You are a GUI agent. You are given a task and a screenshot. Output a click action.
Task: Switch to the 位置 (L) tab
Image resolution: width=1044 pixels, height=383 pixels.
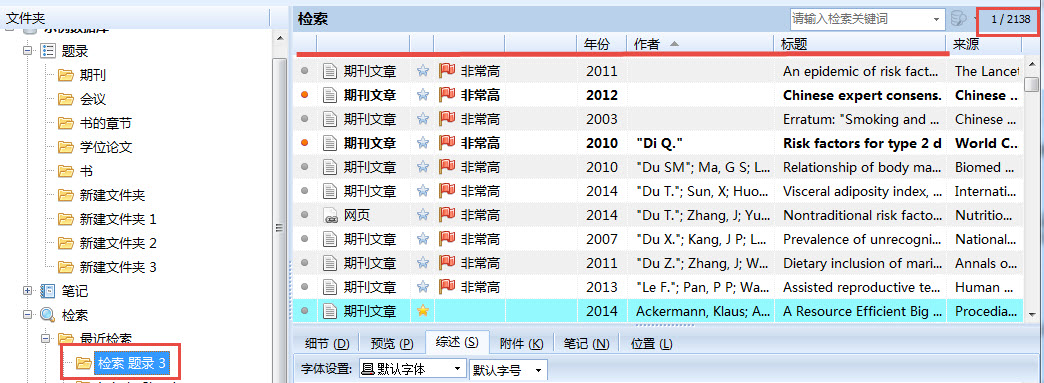[651, 344]
